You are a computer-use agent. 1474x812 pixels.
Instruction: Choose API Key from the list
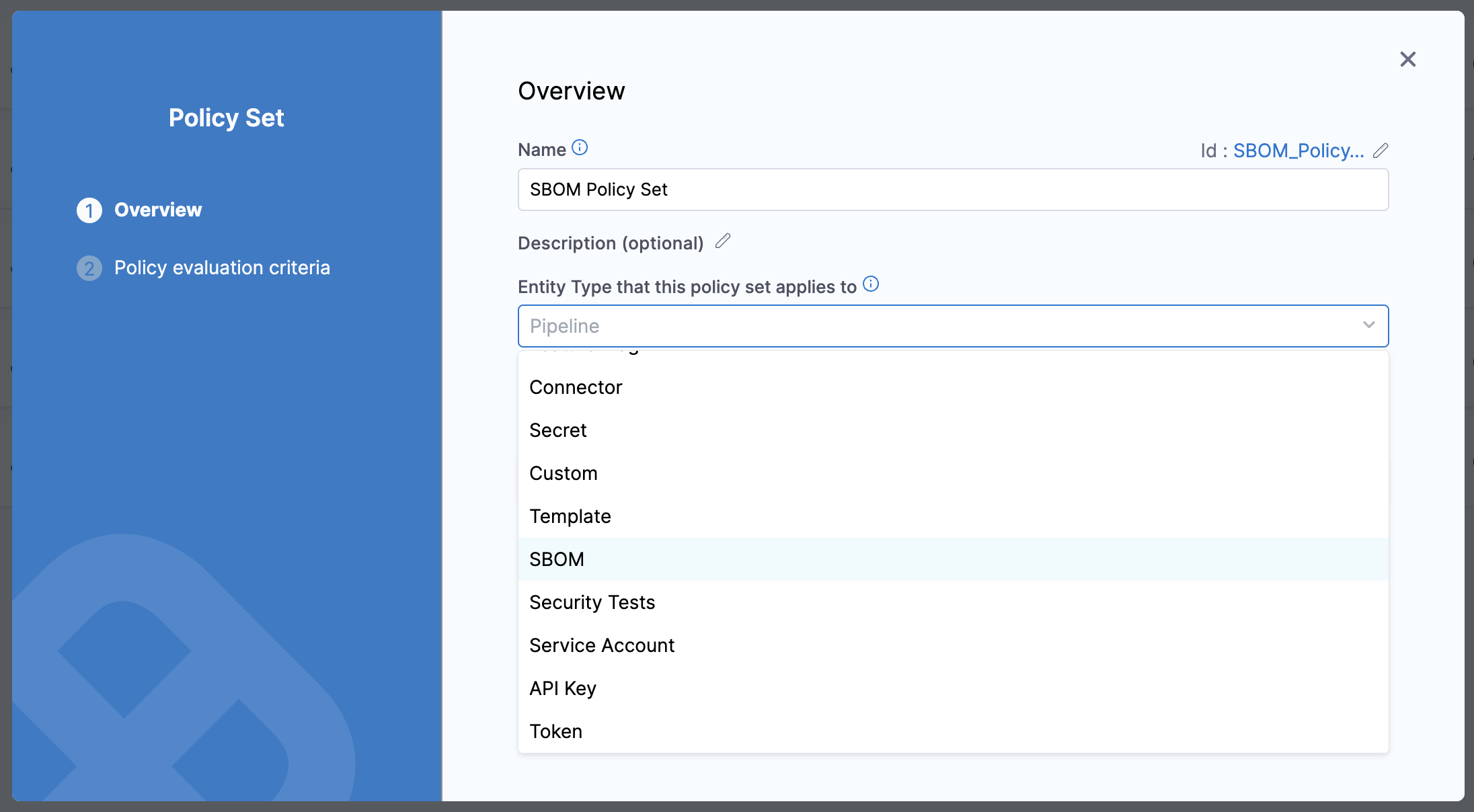coord(563,688)
